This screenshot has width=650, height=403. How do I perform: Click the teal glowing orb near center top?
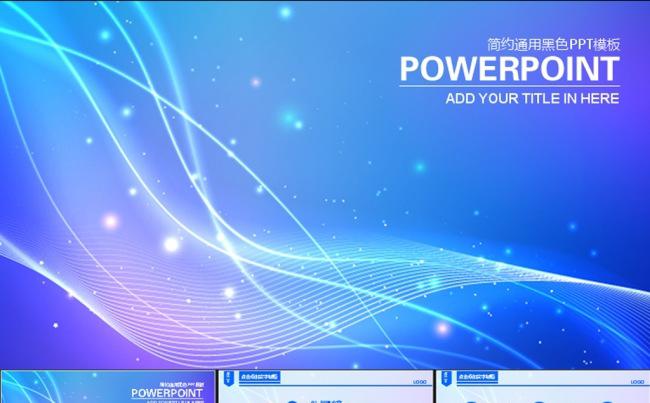click(289, 118)
